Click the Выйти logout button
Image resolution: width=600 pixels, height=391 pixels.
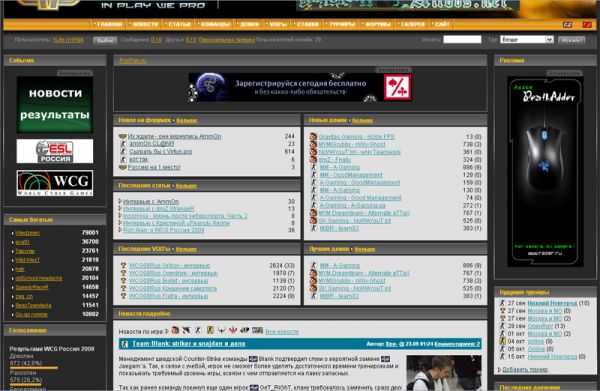[105, 40]
